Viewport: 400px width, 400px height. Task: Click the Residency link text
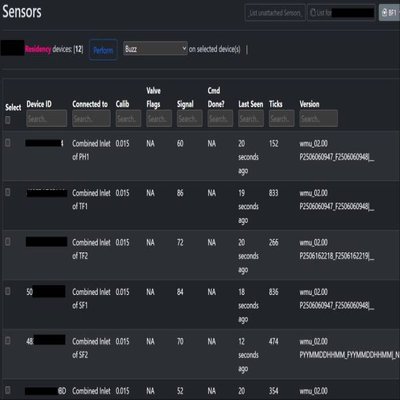[38, 49]
